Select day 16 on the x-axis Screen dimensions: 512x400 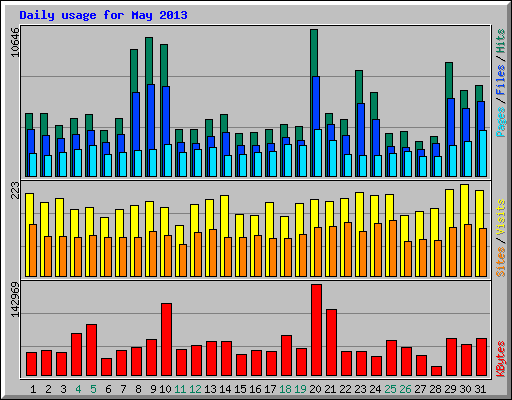[255, 389]
